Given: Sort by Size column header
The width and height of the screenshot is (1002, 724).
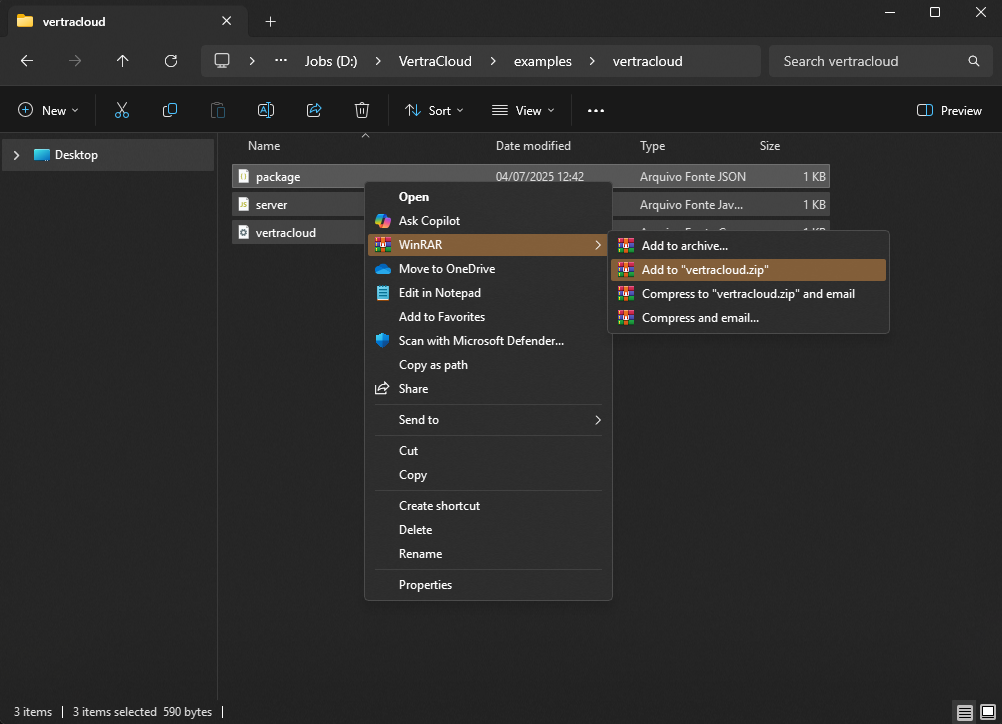Looking at the screenshot, I should click(769, 146).
